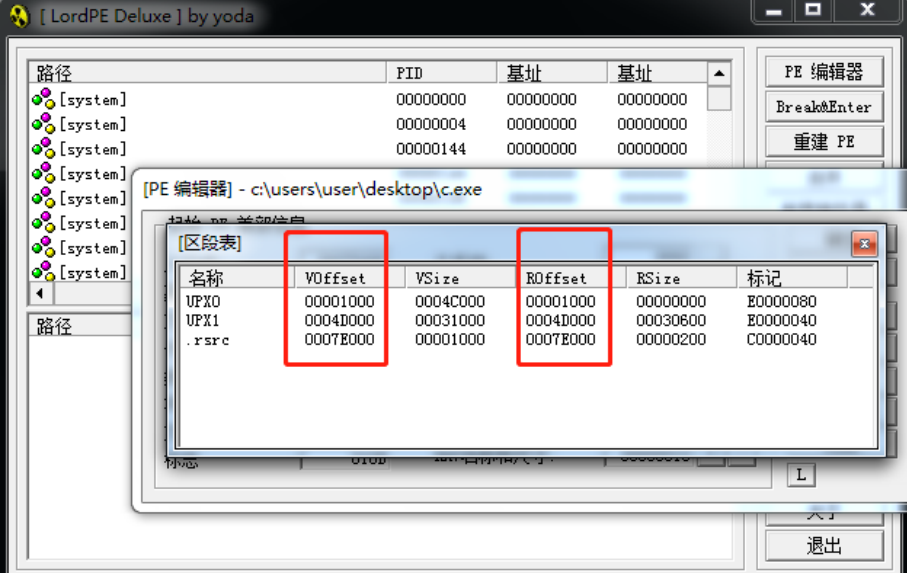Select the .rsrc section row

502,339
